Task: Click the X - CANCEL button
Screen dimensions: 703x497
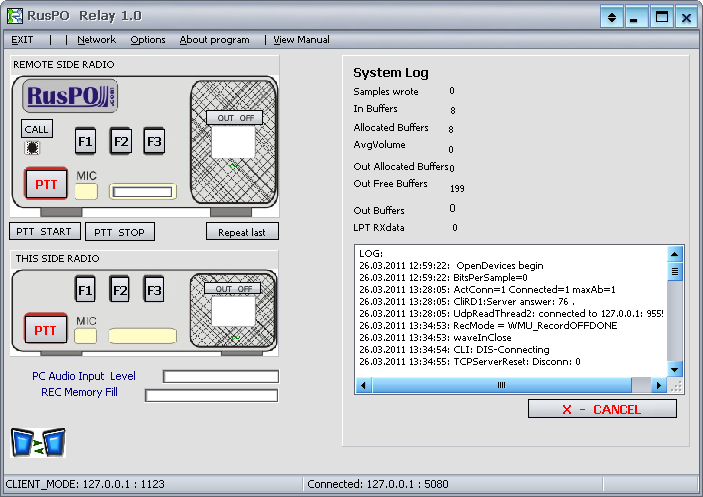Action: pyautogui.click(x=602, y=409)
